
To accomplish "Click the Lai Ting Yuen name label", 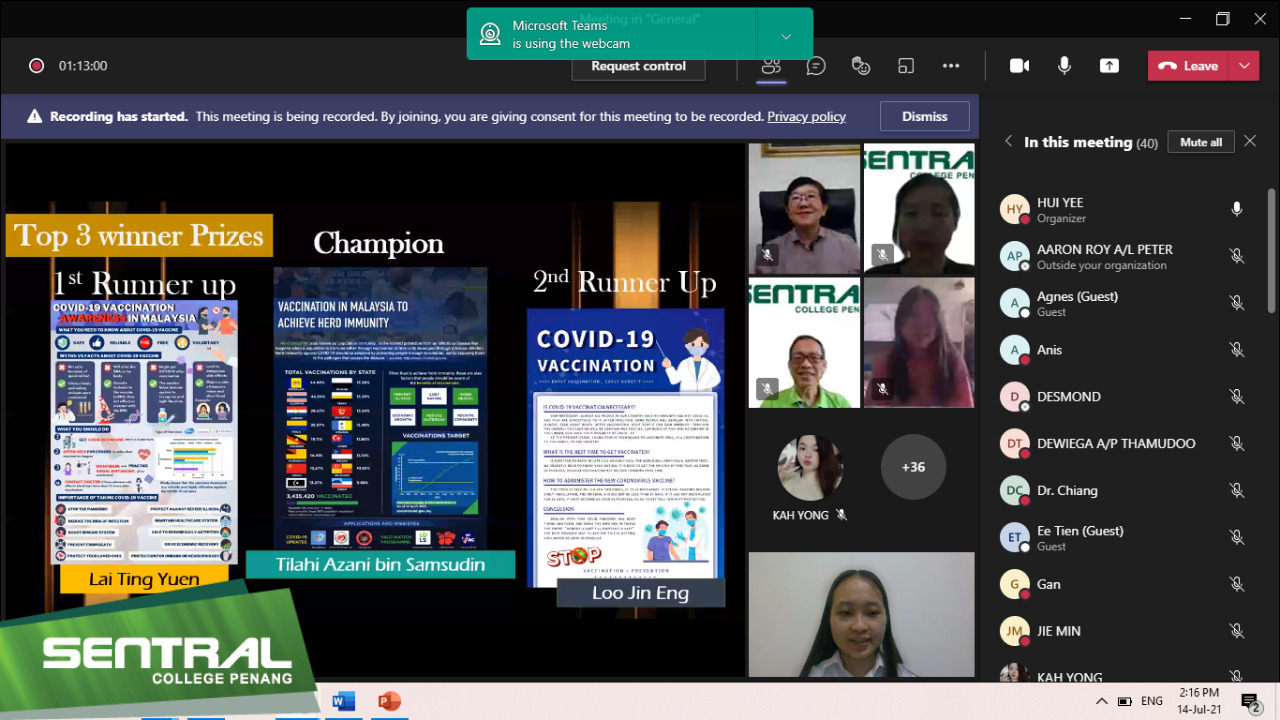I will tap(144, 579).
